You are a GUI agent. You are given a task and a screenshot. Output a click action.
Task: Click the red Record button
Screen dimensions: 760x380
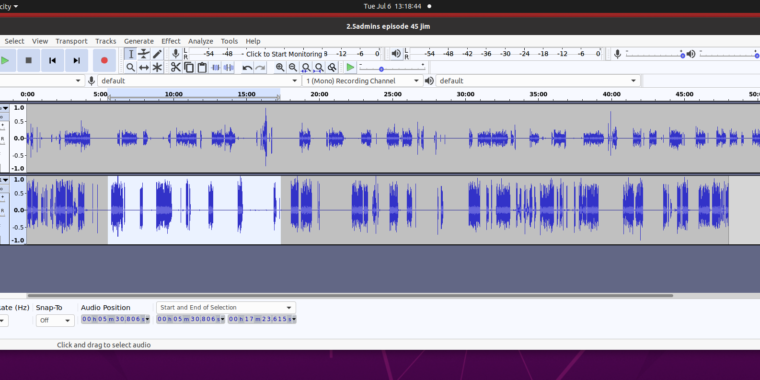tap(104, 61)
